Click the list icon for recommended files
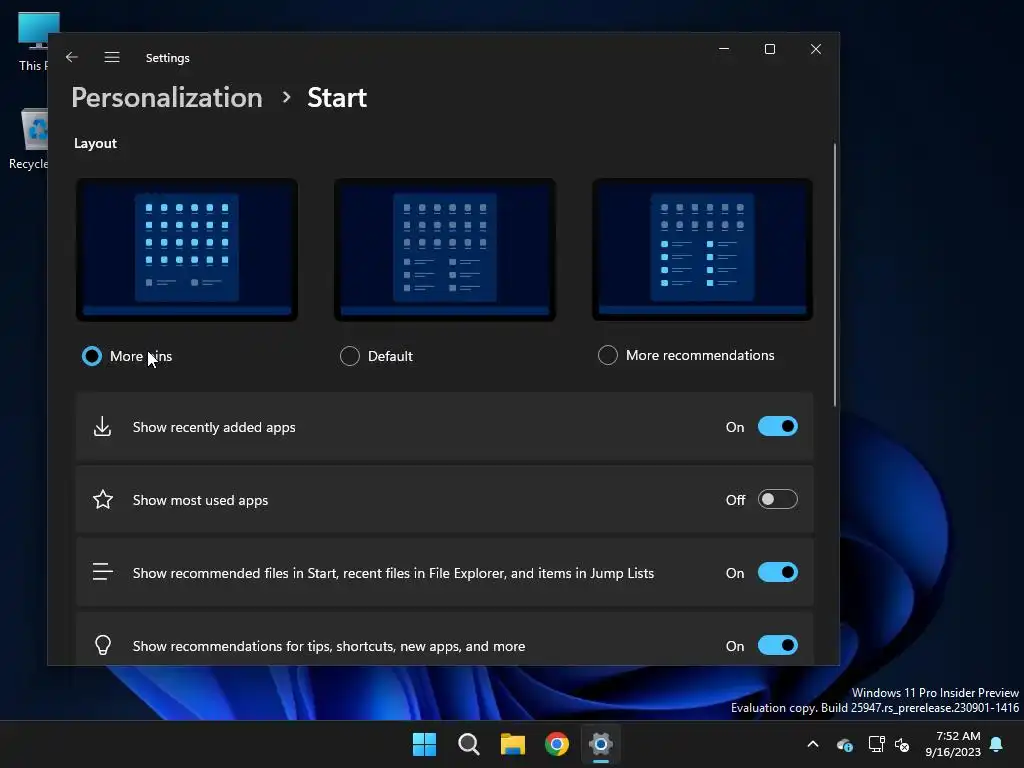 103,572
